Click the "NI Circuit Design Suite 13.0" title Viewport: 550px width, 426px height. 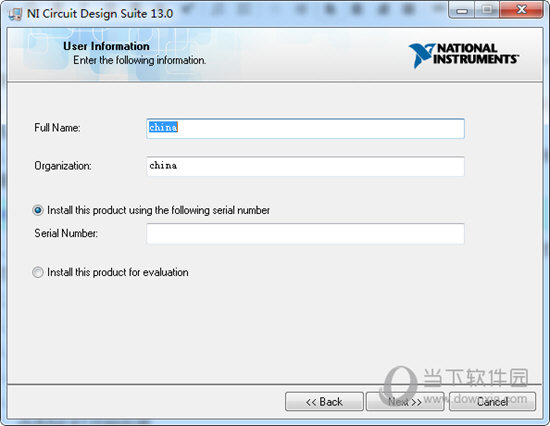(x=100, y=14)
